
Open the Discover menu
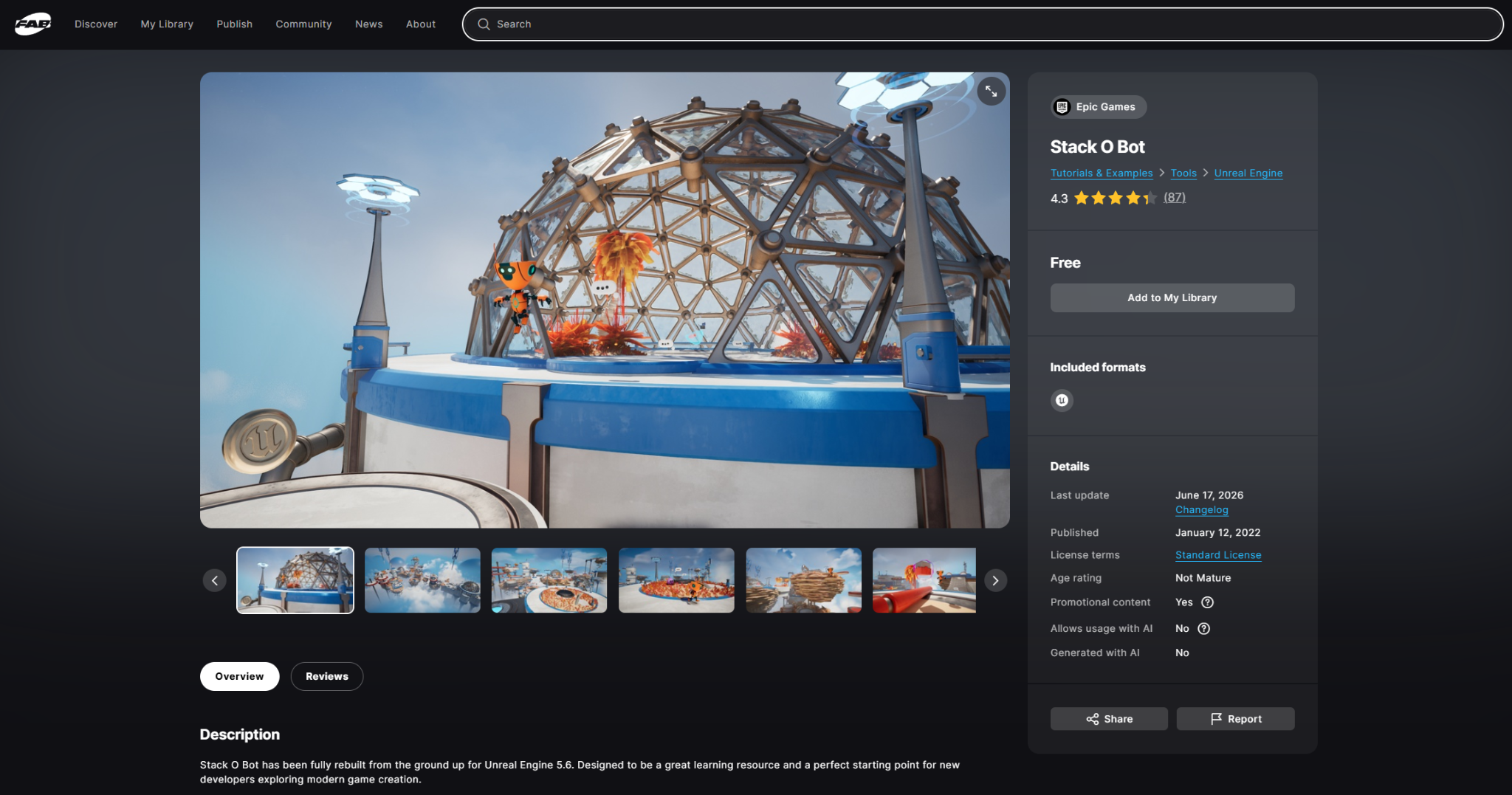coord(96,24)
